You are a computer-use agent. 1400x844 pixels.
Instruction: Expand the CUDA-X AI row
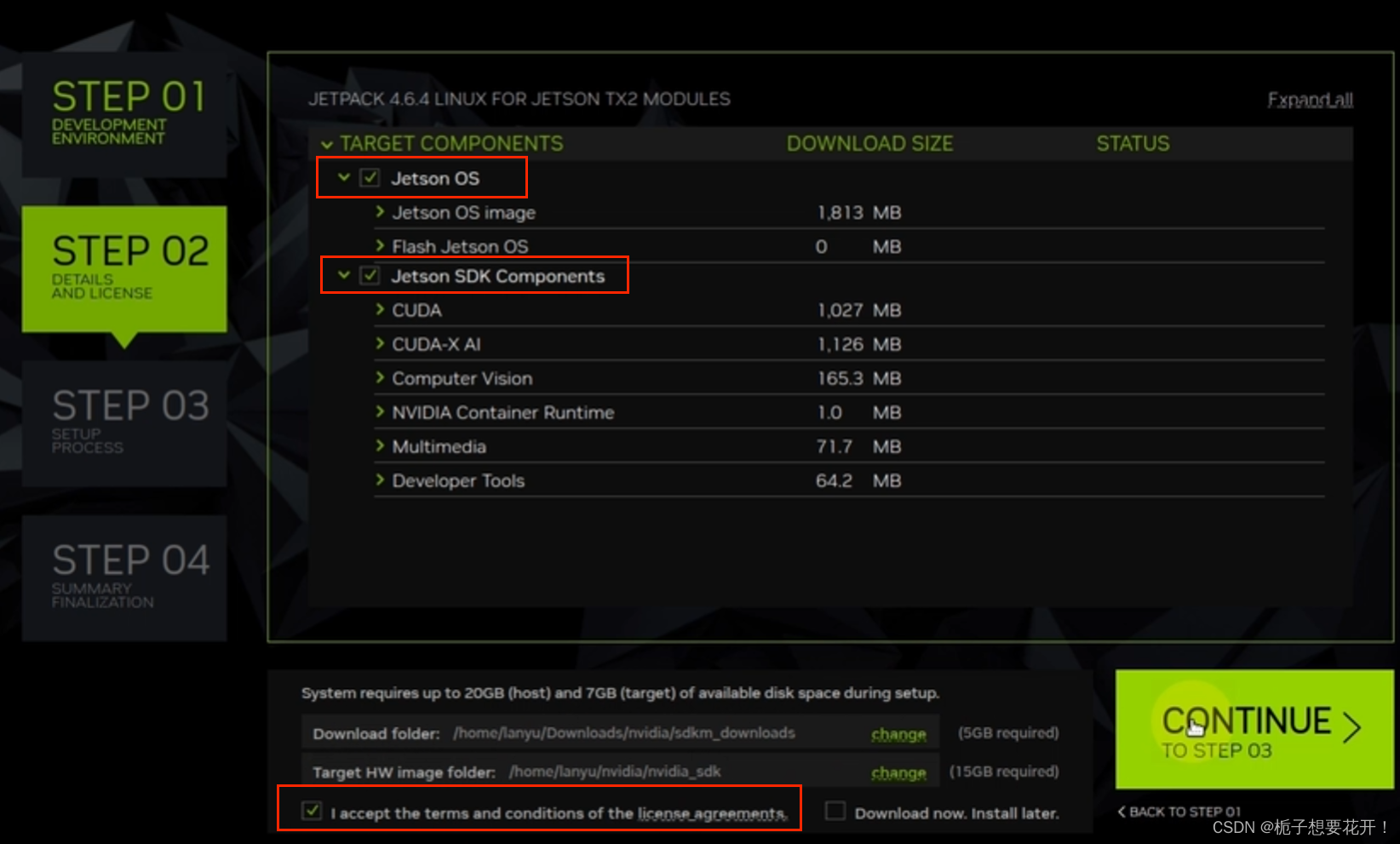pos(380,343)
